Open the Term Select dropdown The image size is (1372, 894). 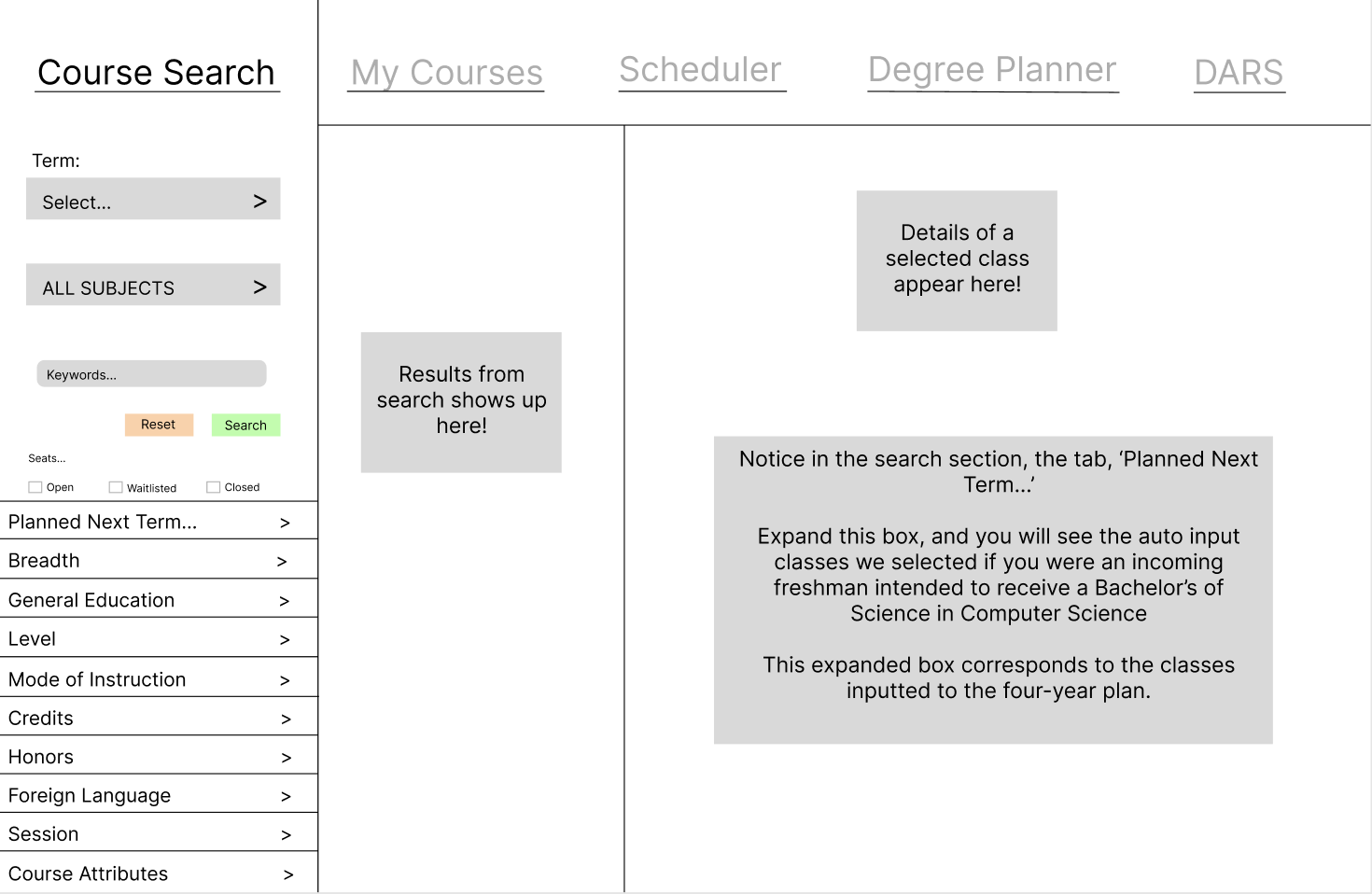click(153, 199)
